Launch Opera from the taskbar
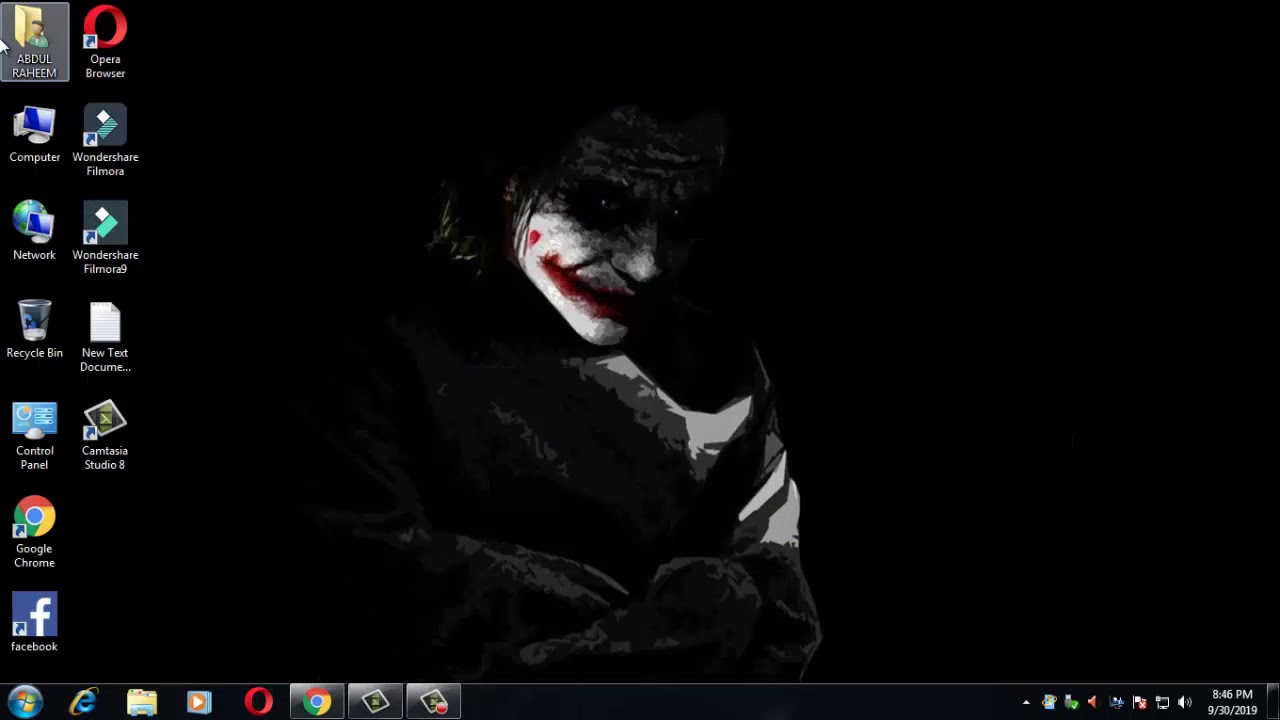 pyautogui.click(x=258, y=702)
